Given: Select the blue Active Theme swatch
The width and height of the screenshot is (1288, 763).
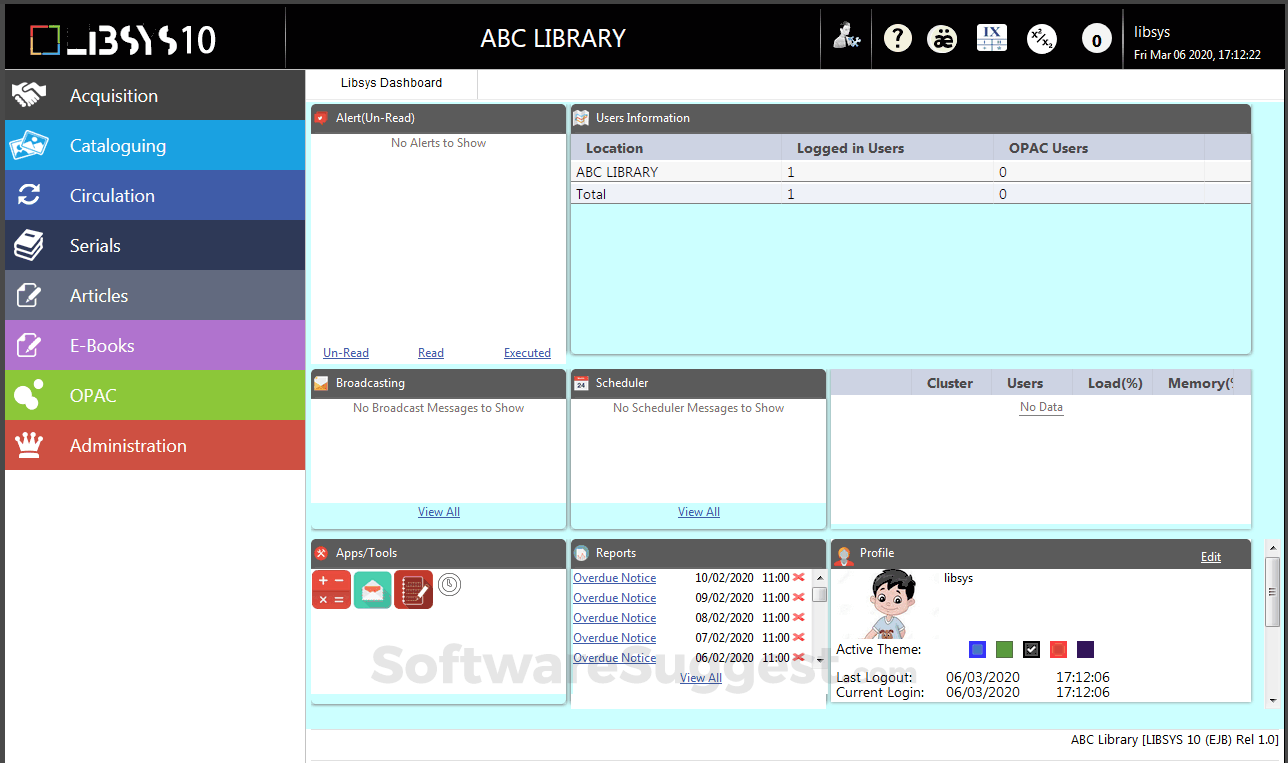Looking at the screenshot, I should (977, 649).
